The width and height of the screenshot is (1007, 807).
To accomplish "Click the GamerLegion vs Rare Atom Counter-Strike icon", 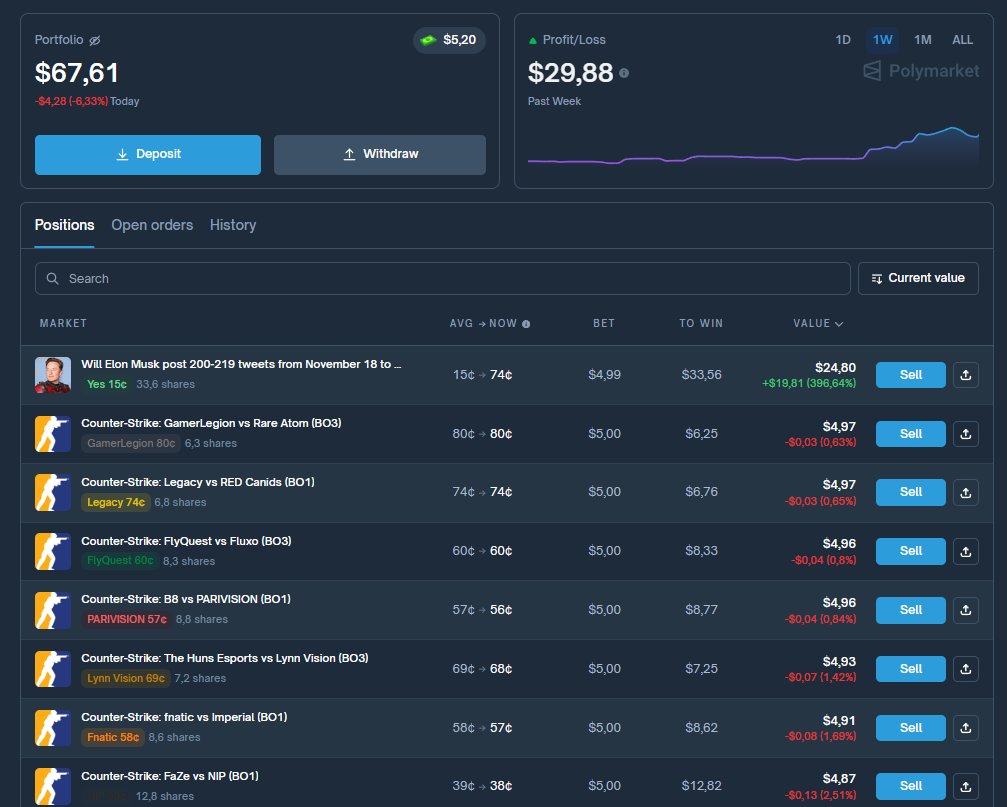I will (53, 434).
